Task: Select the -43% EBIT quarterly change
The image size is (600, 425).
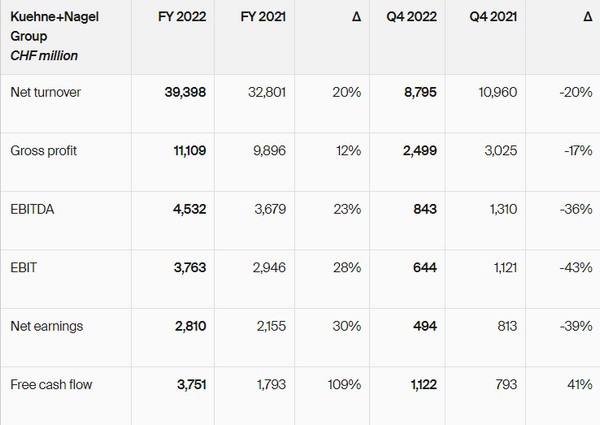Action: [575, 266]
